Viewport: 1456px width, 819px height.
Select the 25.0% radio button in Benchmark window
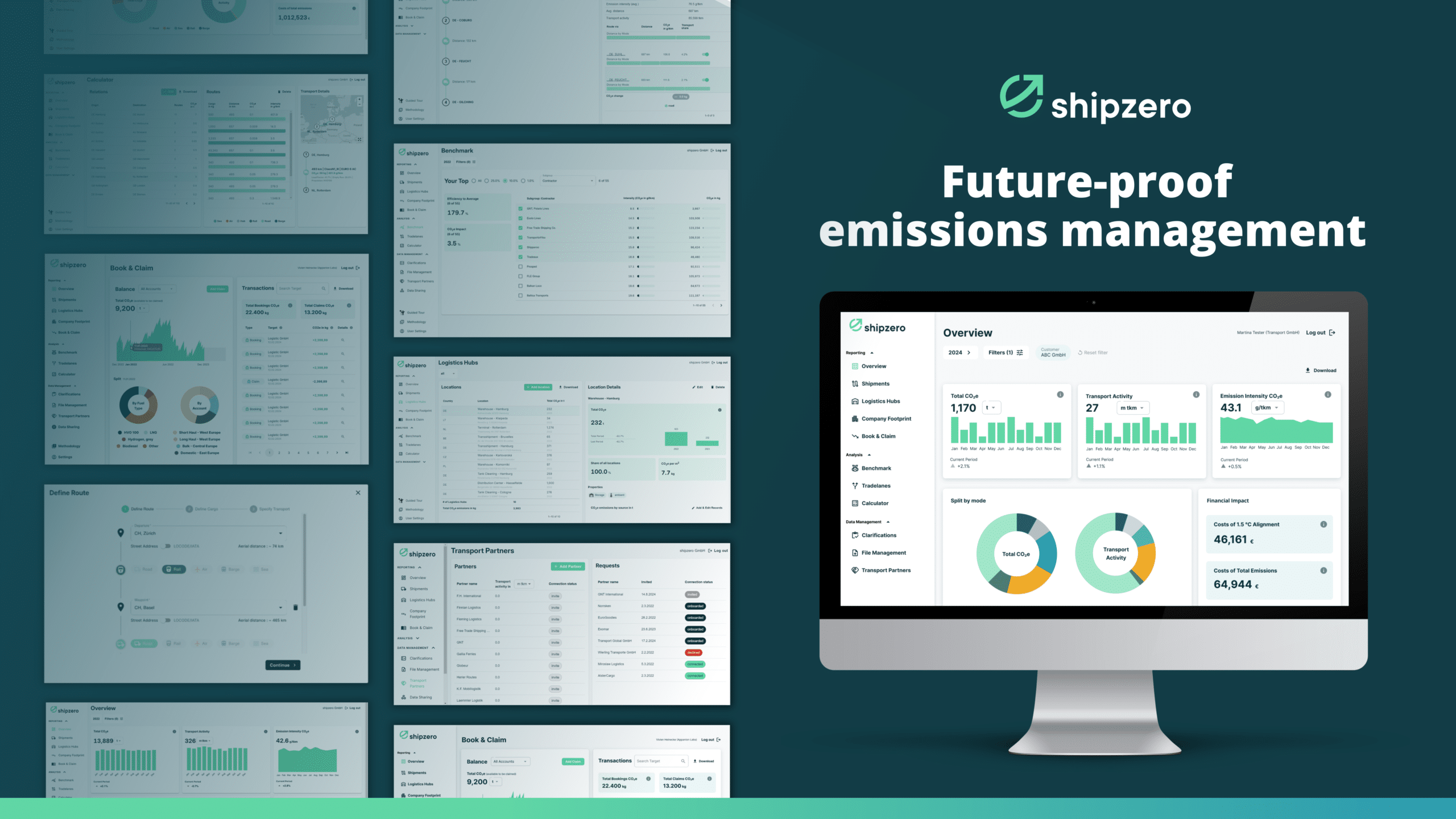tap(486, 181)
